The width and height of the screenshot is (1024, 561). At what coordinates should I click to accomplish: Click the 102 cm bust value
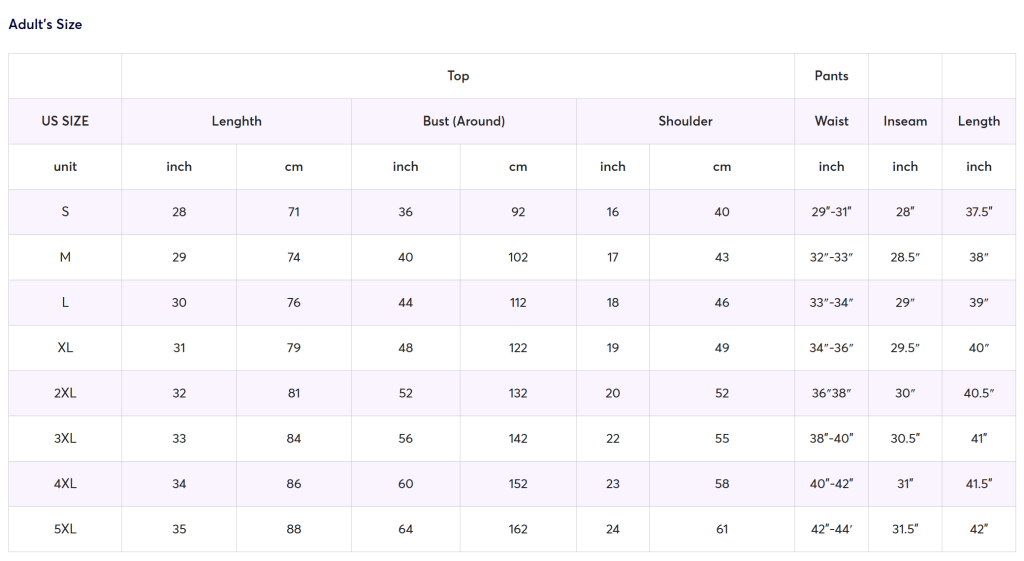[x=518, y=257]
